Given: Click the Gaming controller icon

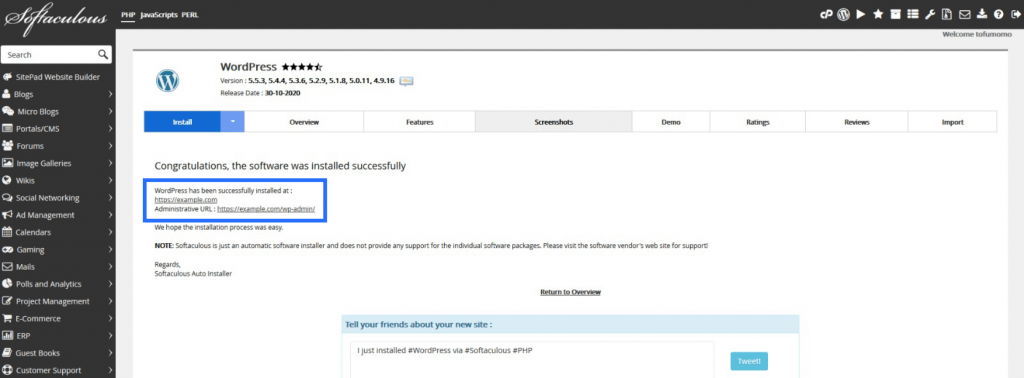Looking at the screenshot, I should coord(7,249).
